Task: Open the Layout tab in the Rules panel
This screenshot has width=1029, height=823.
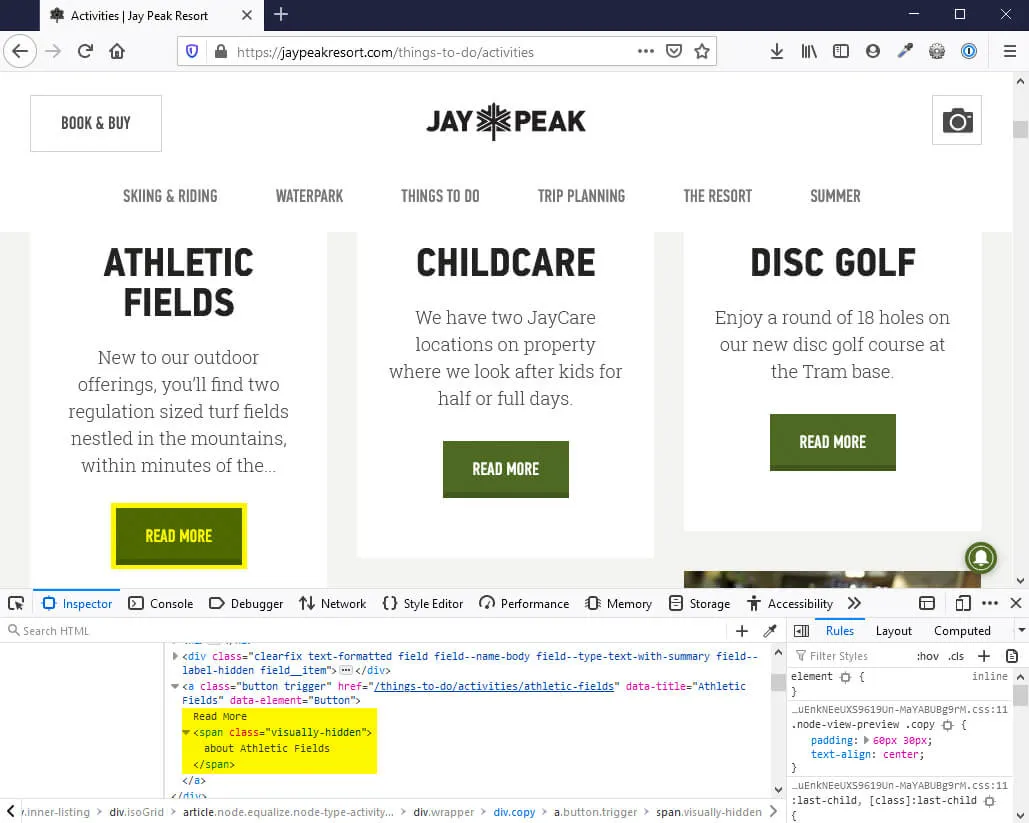Action: coord(893,631)
